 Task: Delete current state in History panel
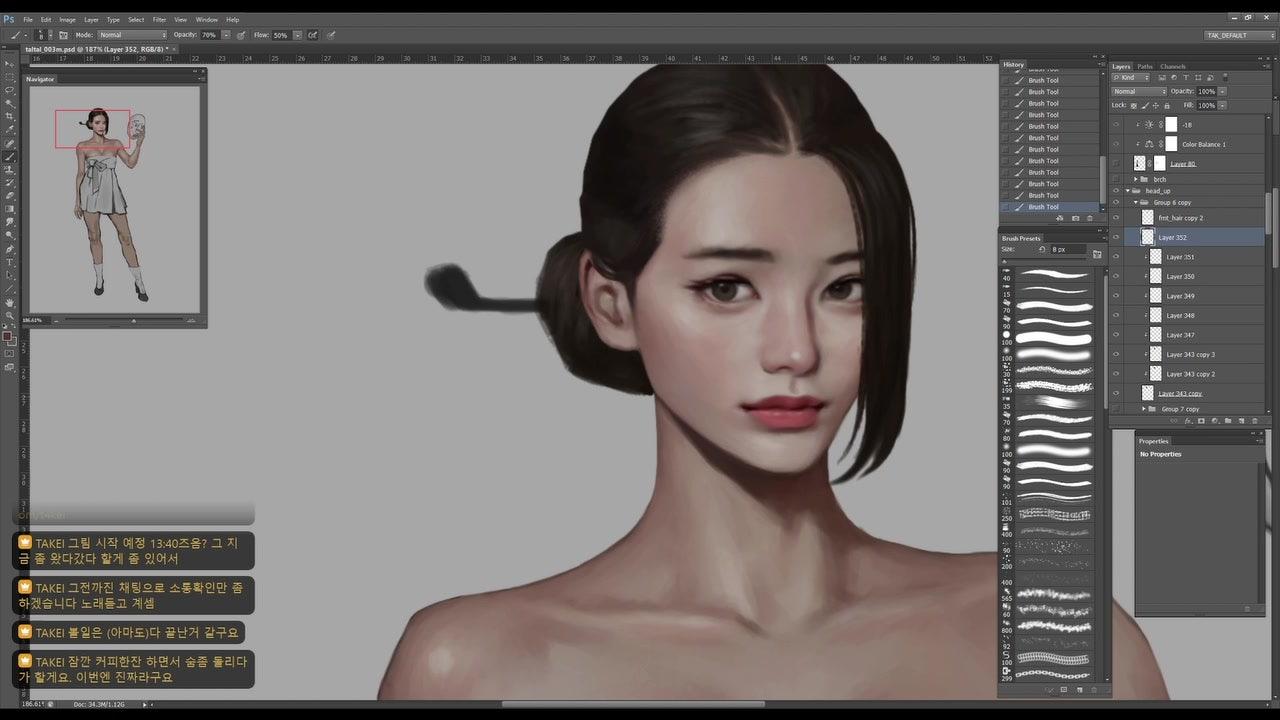[x=1091, y=218]
